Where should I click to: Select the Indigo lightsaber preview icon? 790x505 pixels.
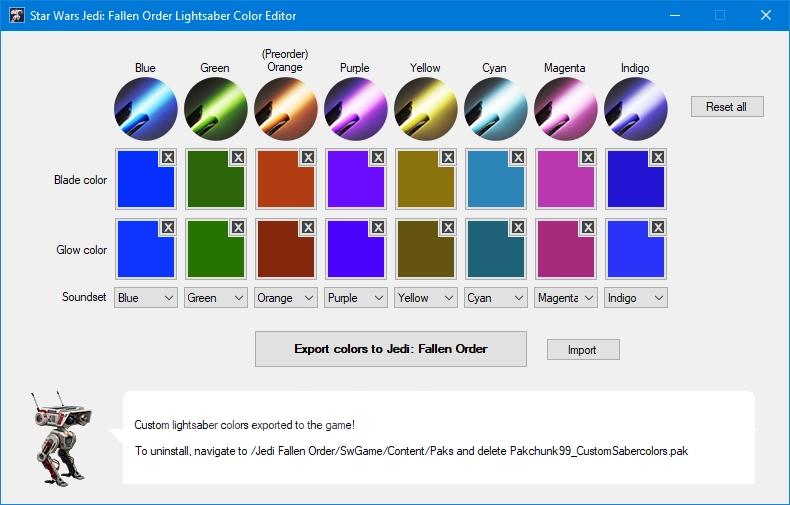click(636, 109)
